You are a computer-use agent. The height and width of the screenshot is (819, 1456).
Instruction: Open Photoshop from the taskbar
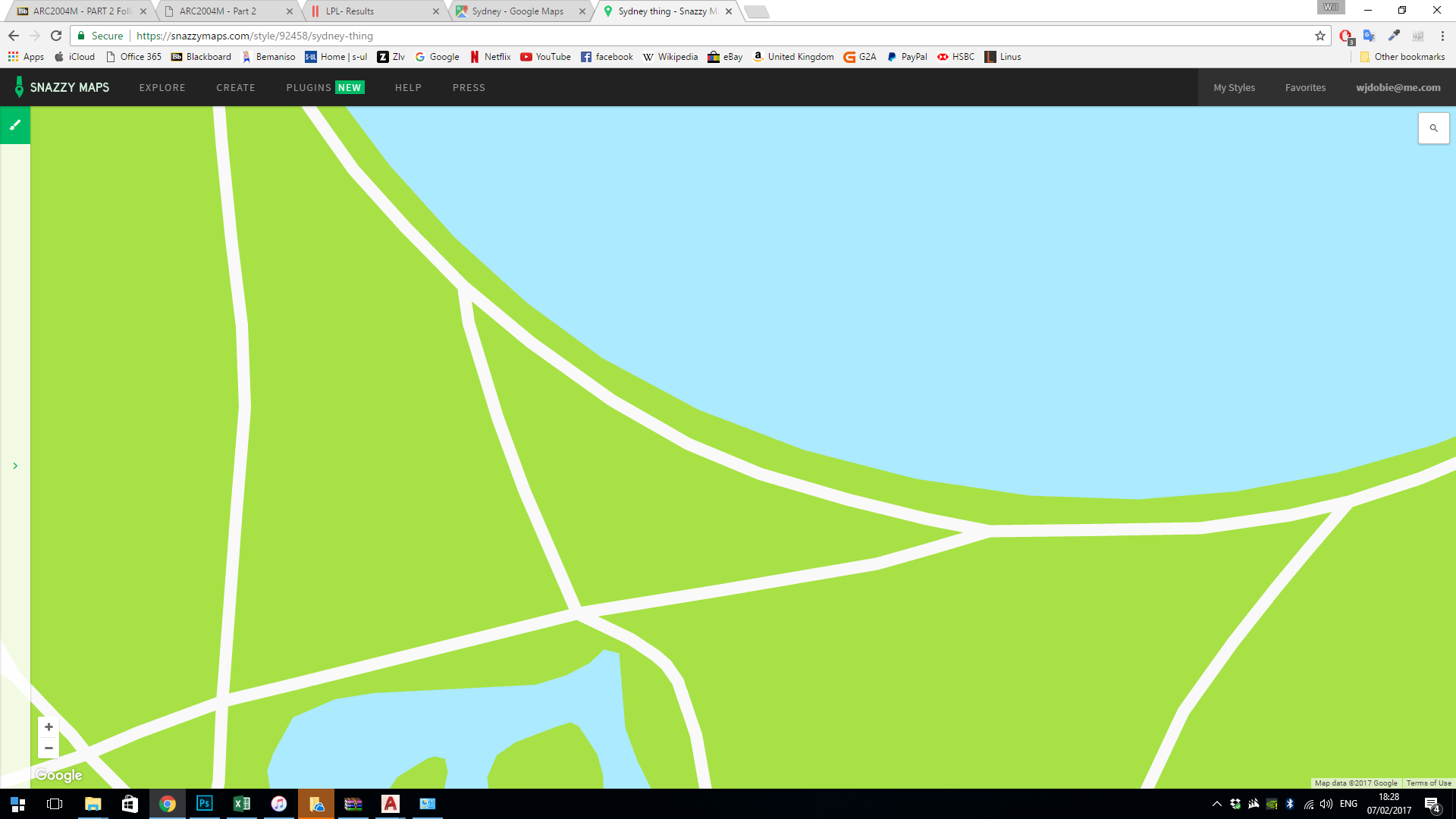(x=204, y=803)
